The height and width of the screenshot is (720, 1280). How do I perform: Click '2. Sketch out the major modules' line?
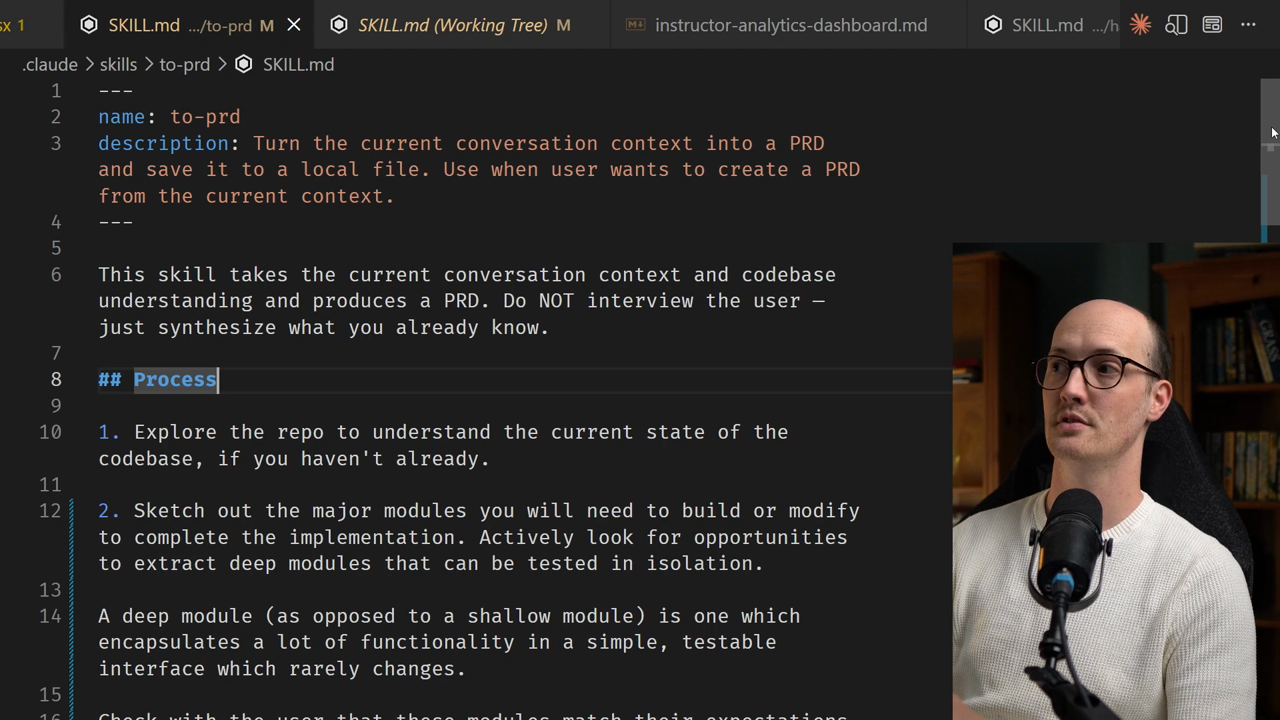pyautogui.click(x=479, y=511)
